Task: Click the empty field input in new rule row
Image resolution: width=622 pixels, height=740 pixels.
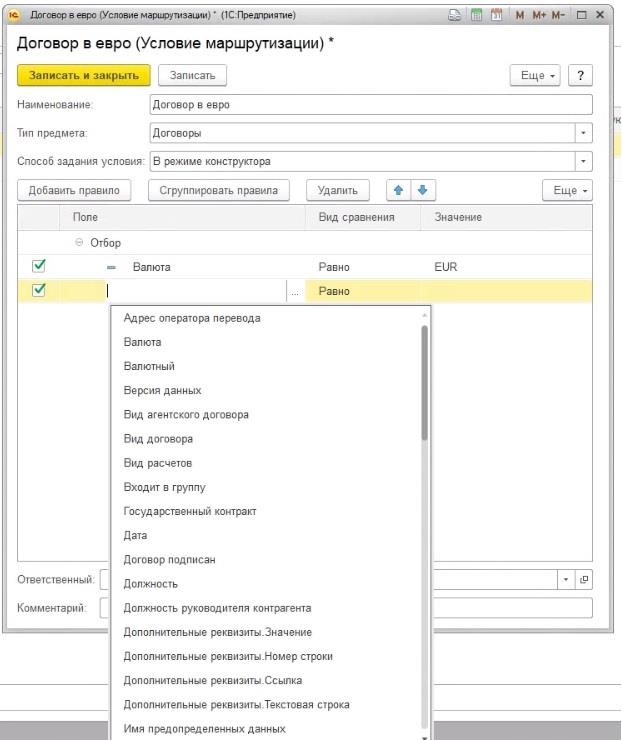Action: point(196,291)
